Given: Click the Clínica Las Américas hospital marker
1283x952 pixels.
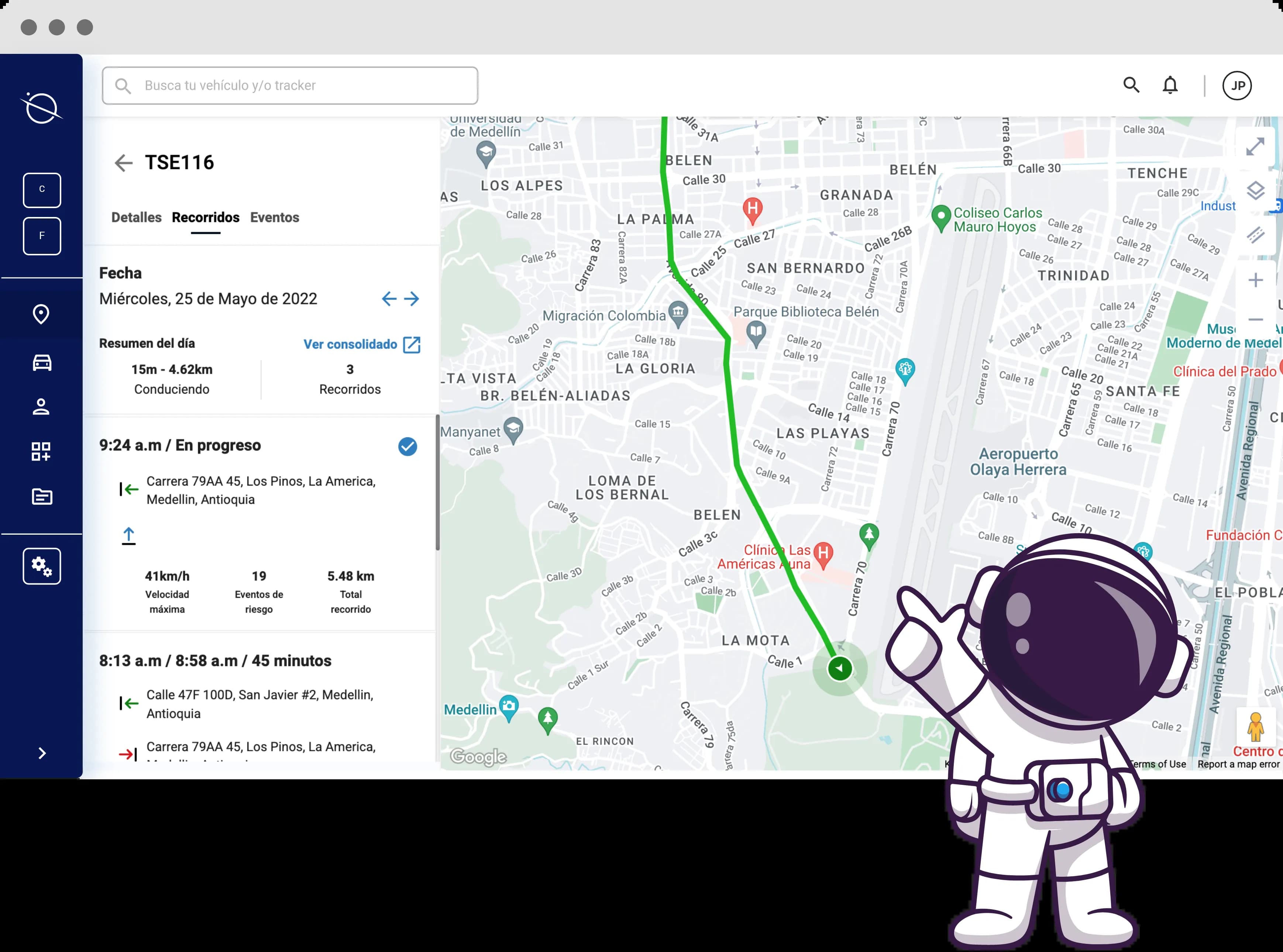Looking at the screenshot, I should [x=823, y=555].
